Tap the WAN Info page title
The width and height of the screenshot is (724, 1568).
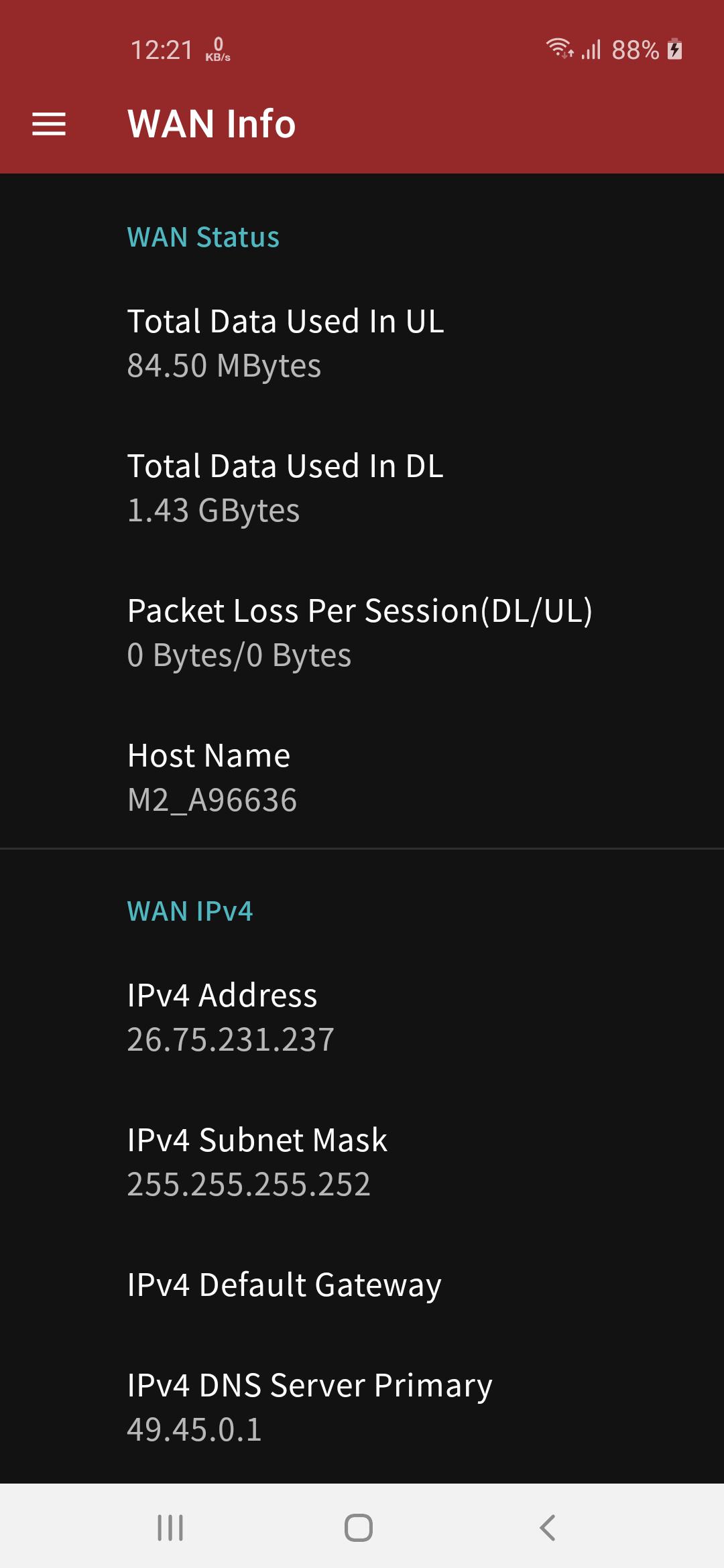point(212,124)
